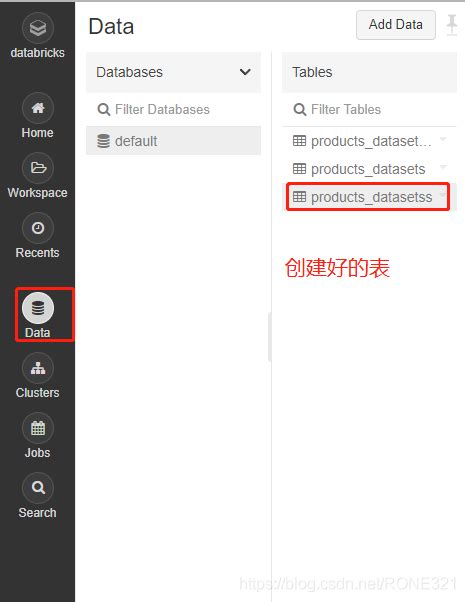
Task: Focus the Filter Tables field
Action: 369,109
